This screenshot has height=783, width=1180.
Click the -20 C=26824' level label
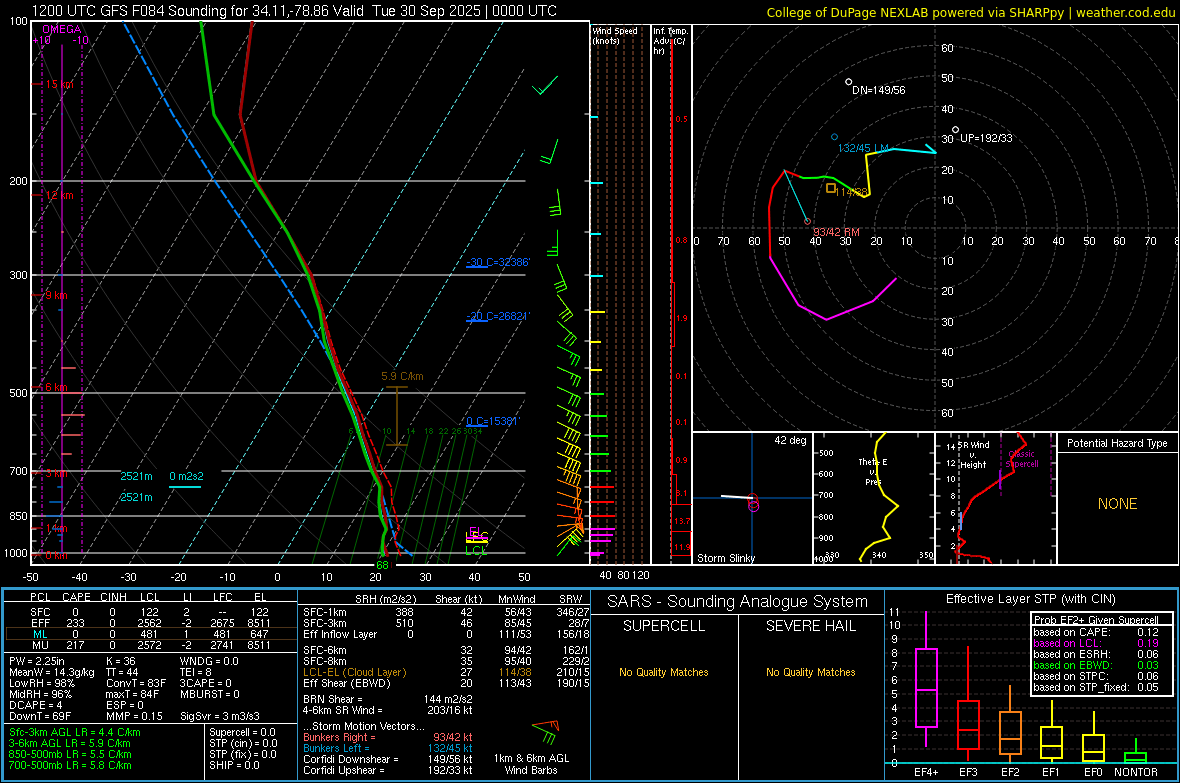[x=498, y=316]
